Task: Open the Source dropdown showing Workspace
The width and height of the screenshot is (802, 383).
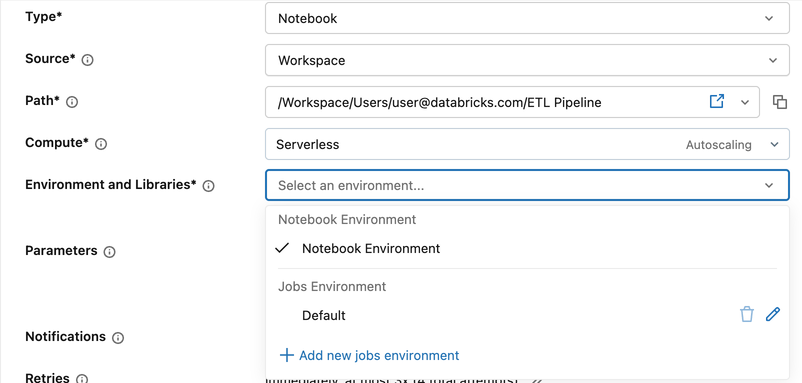Action: 527,60
